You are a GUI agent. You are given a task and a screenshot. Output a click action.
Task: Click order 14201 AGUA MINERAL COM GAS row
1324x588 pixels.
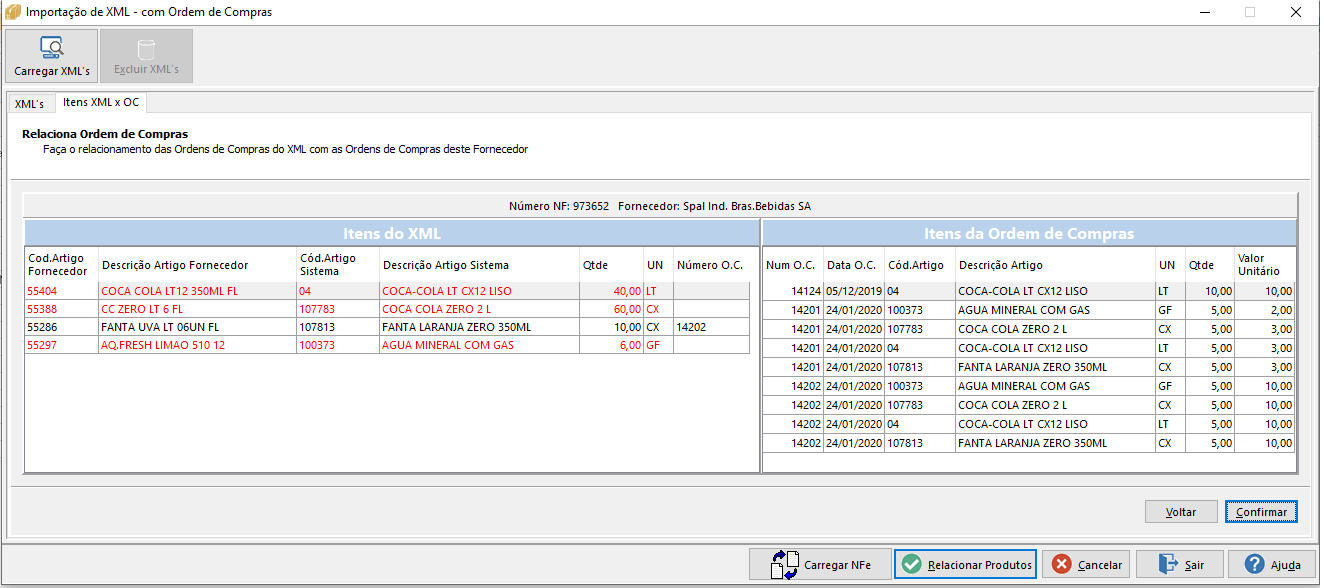[1029, 310]
